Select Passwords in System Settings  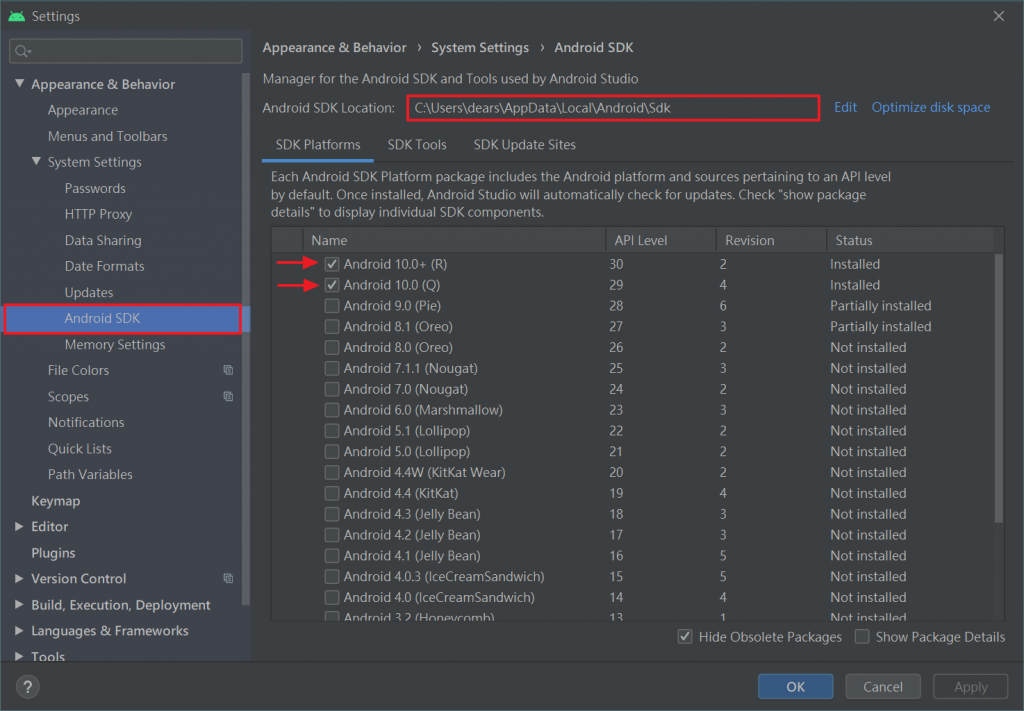pos(95,189)
